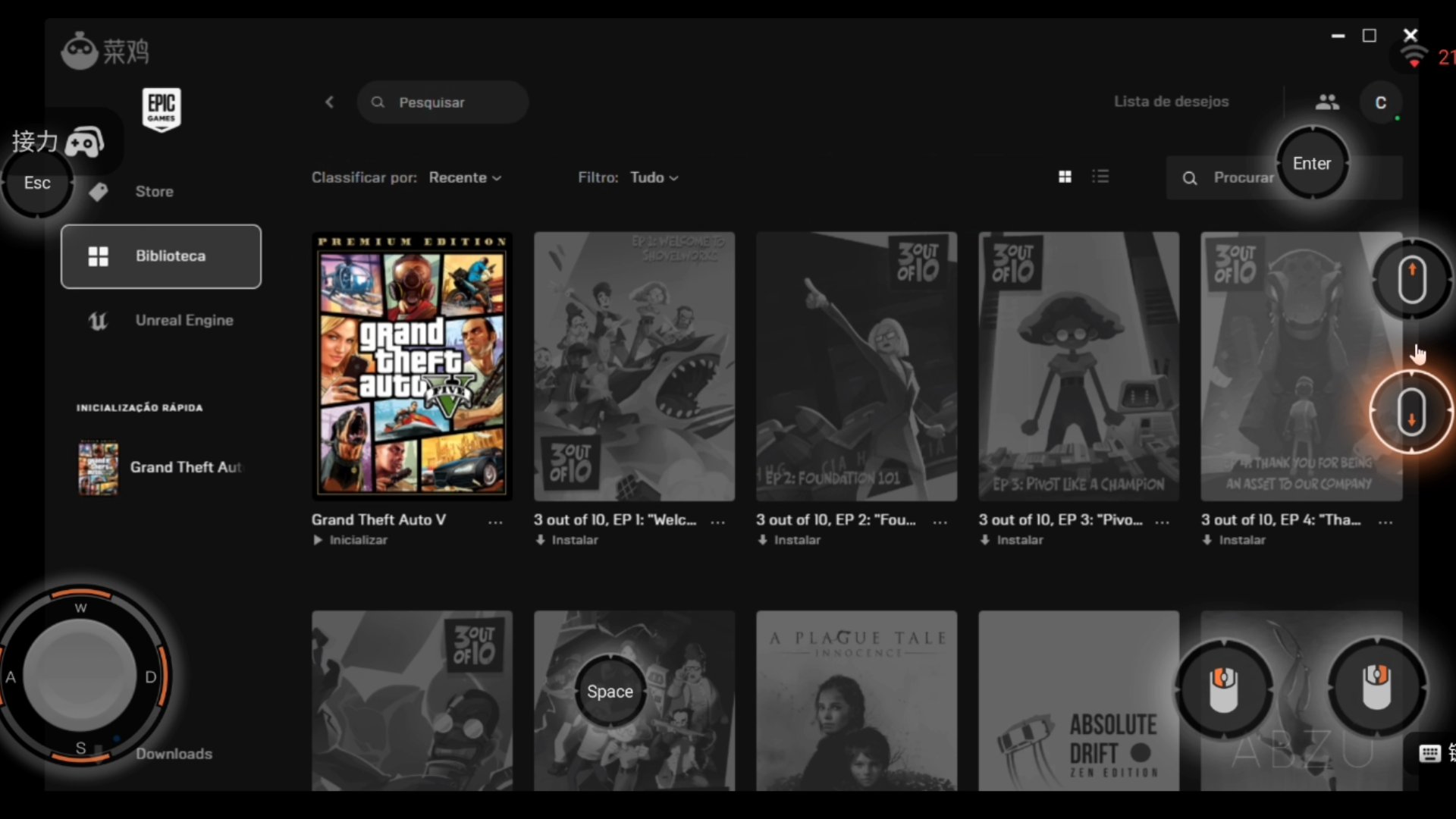This screenshot has width=1456, height=819.
Task: Open the Unreal Engine section
Action: pos(184,320)
